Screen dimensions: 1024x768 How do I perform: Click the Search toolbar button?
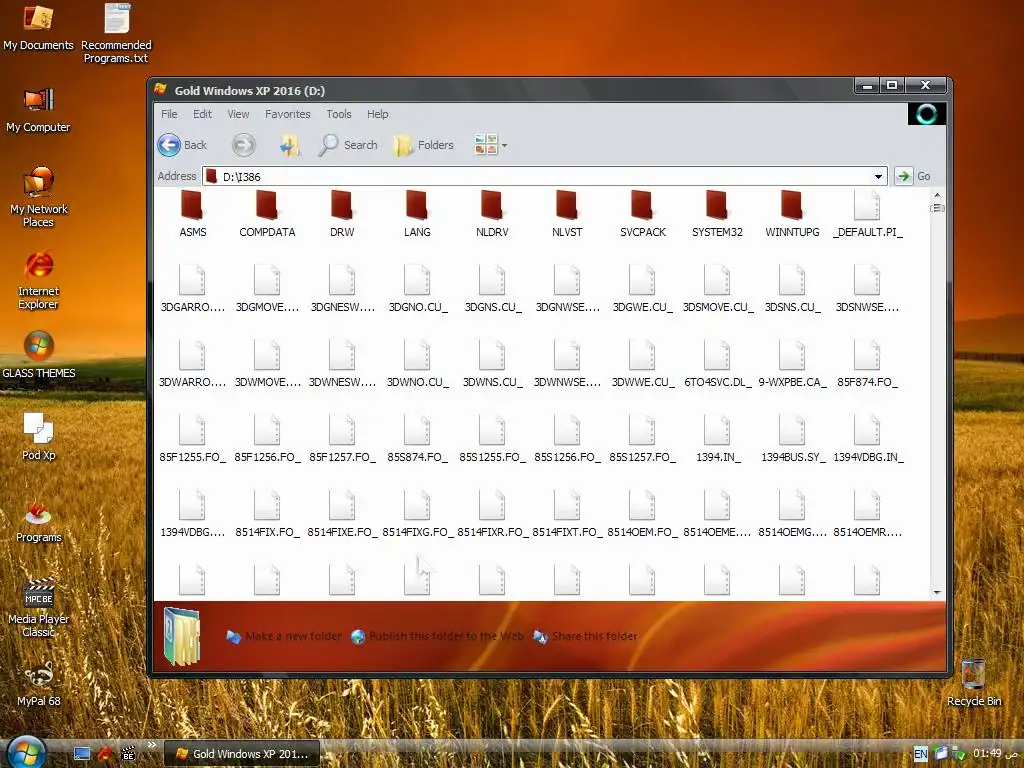(347, 145)
